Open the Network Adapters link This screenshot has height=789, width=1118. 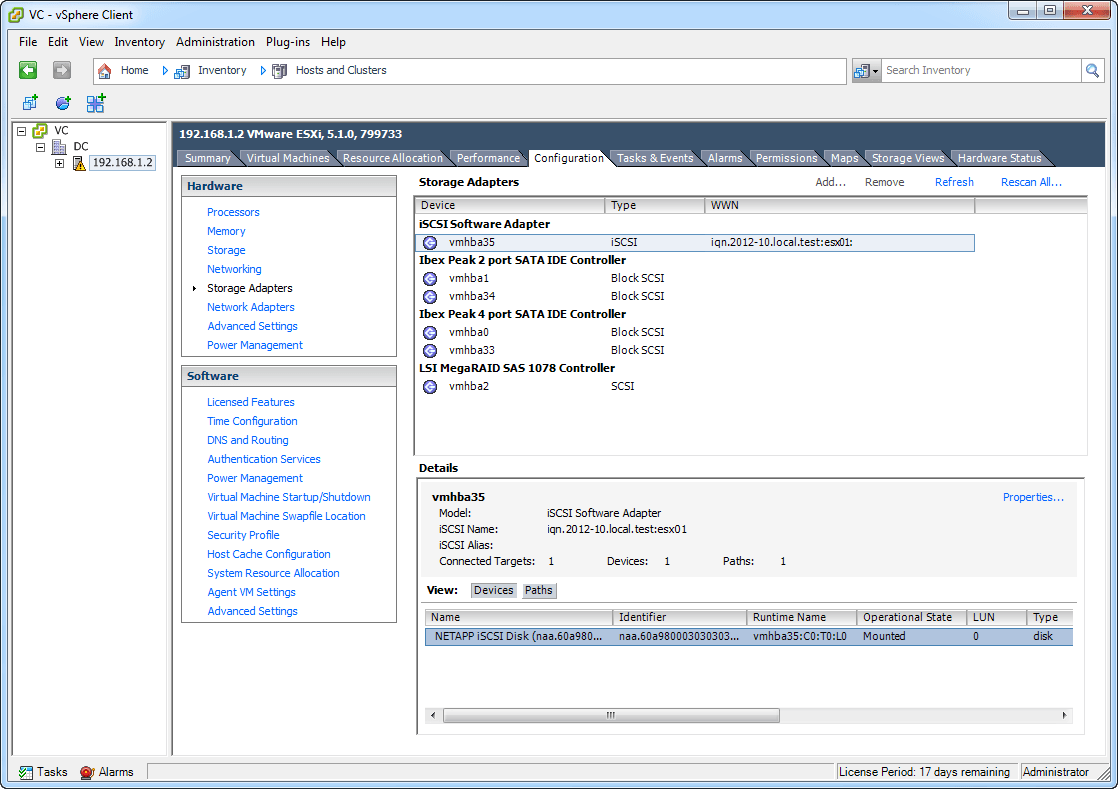tap(250, 307)
